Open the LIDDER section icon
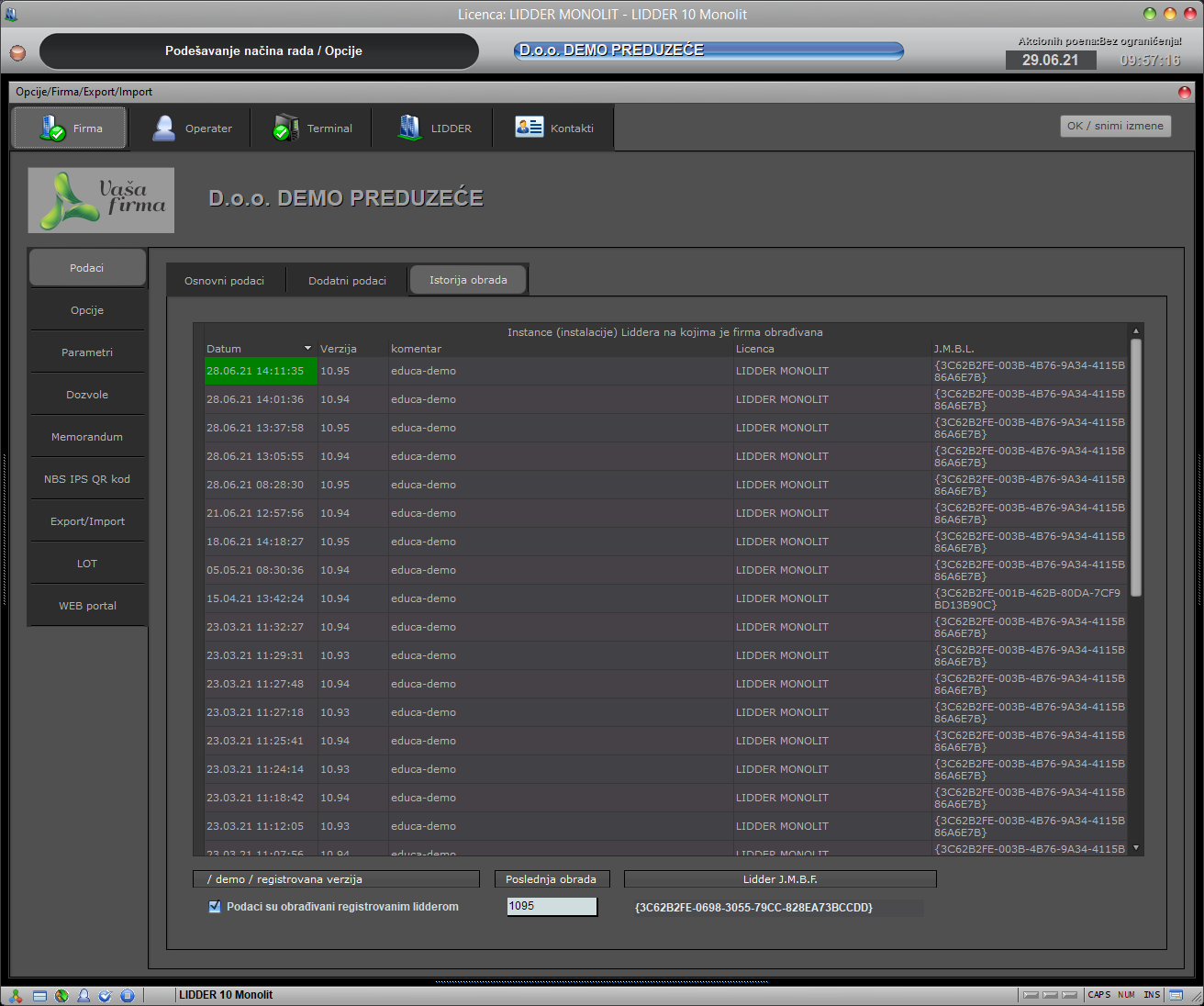Image resolution: width=1204 pixels, height=1006 pixels. pyautogui.click(x=409, y=129)
